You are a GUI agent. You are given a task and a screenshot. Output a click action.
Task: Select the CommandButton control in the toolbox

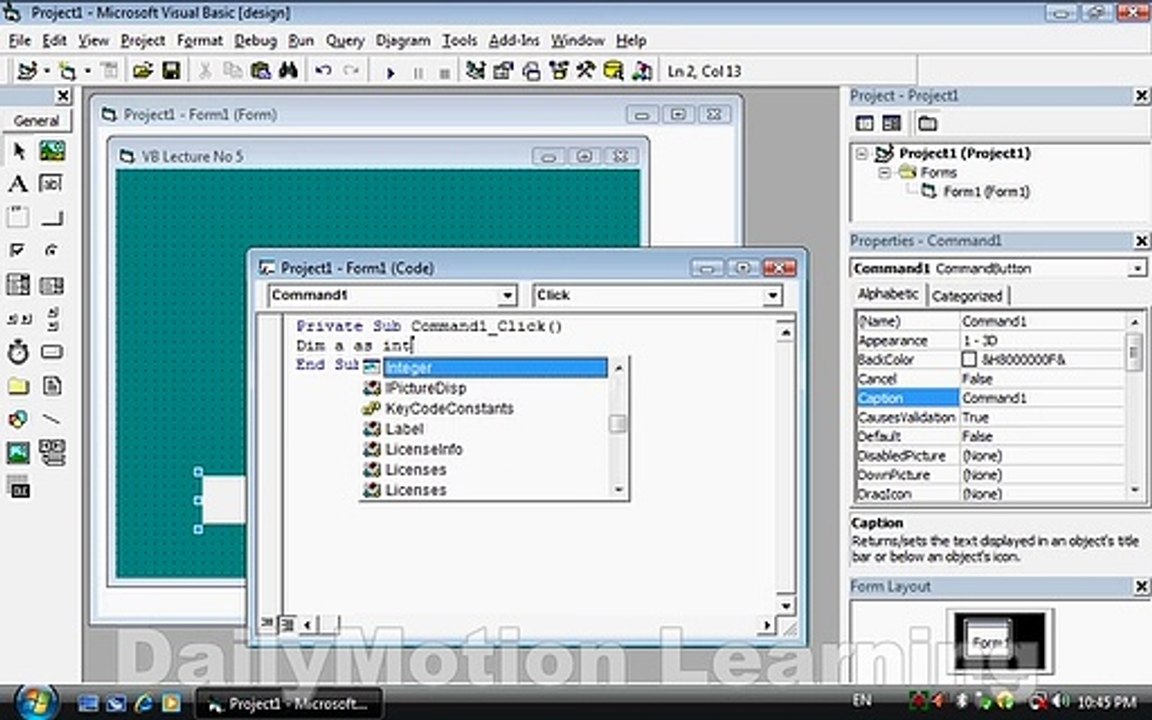51,218
